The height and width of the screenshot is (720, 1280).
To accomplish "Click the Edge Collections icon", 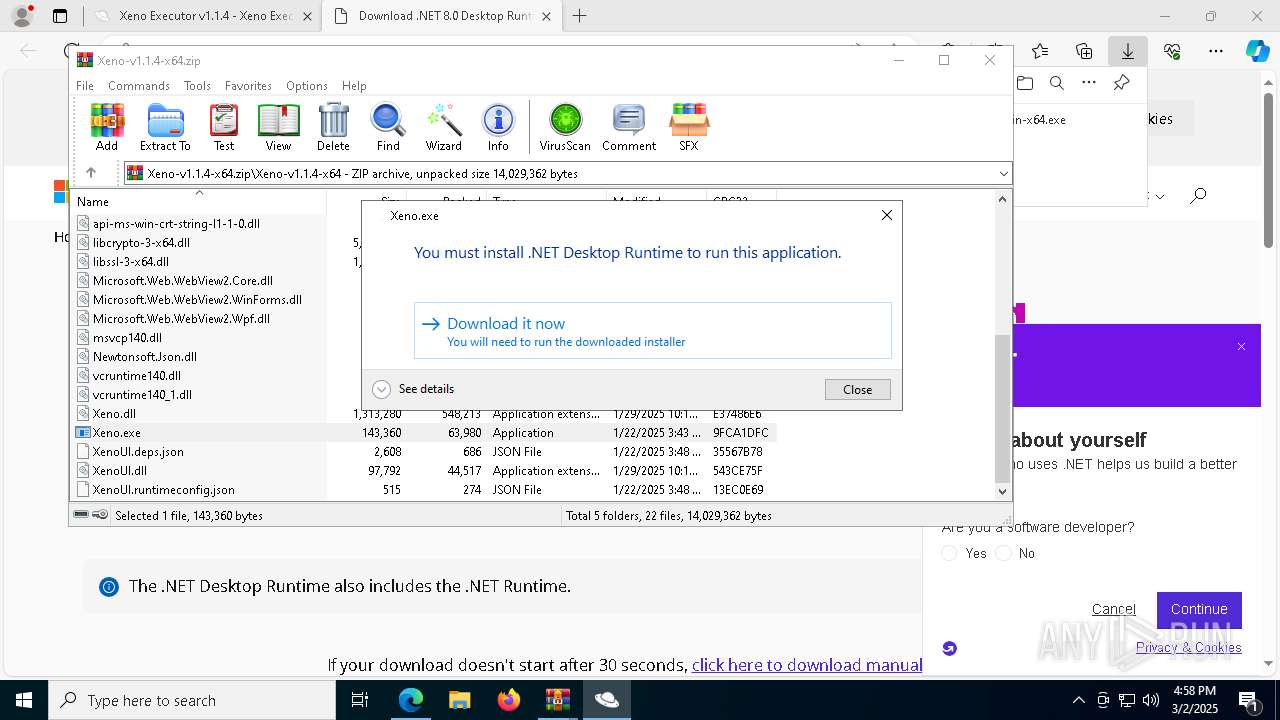I will tap(1084, 51).
